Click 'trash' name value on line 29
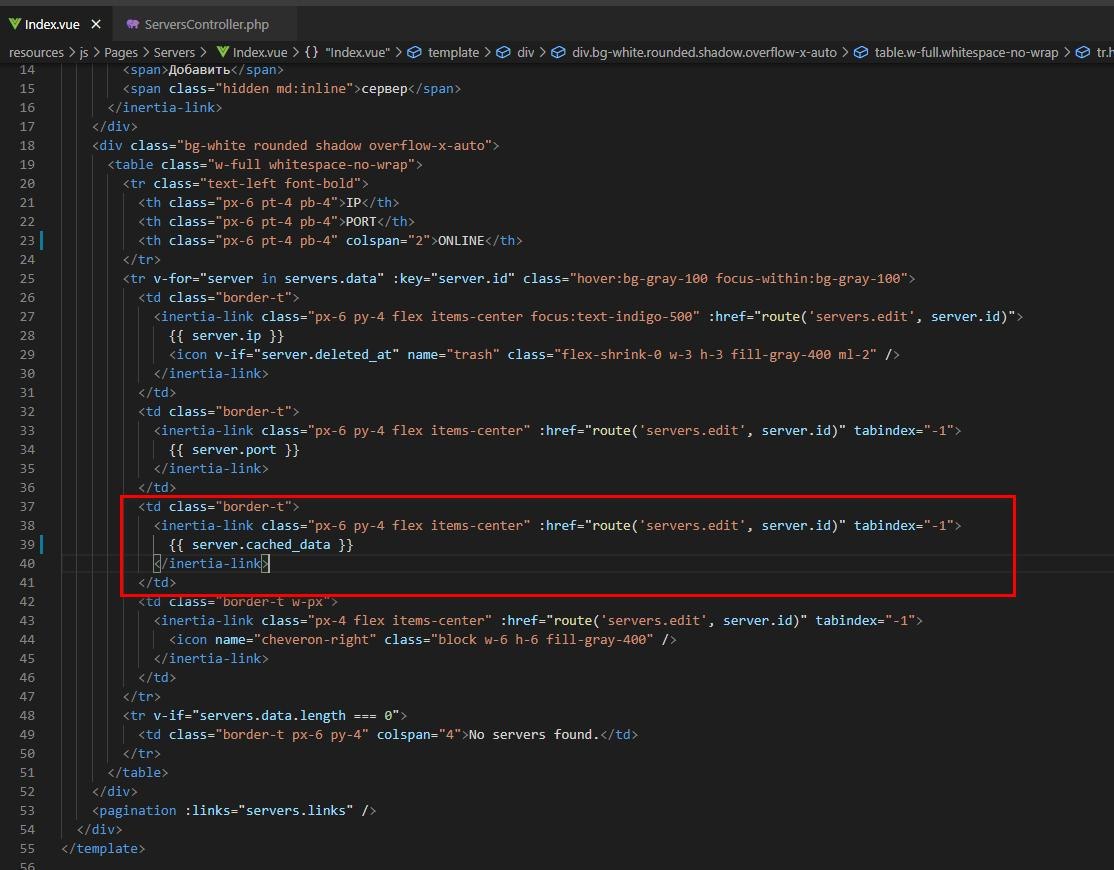This screenshot has width=1114, height=870. [x=473, y=354]
